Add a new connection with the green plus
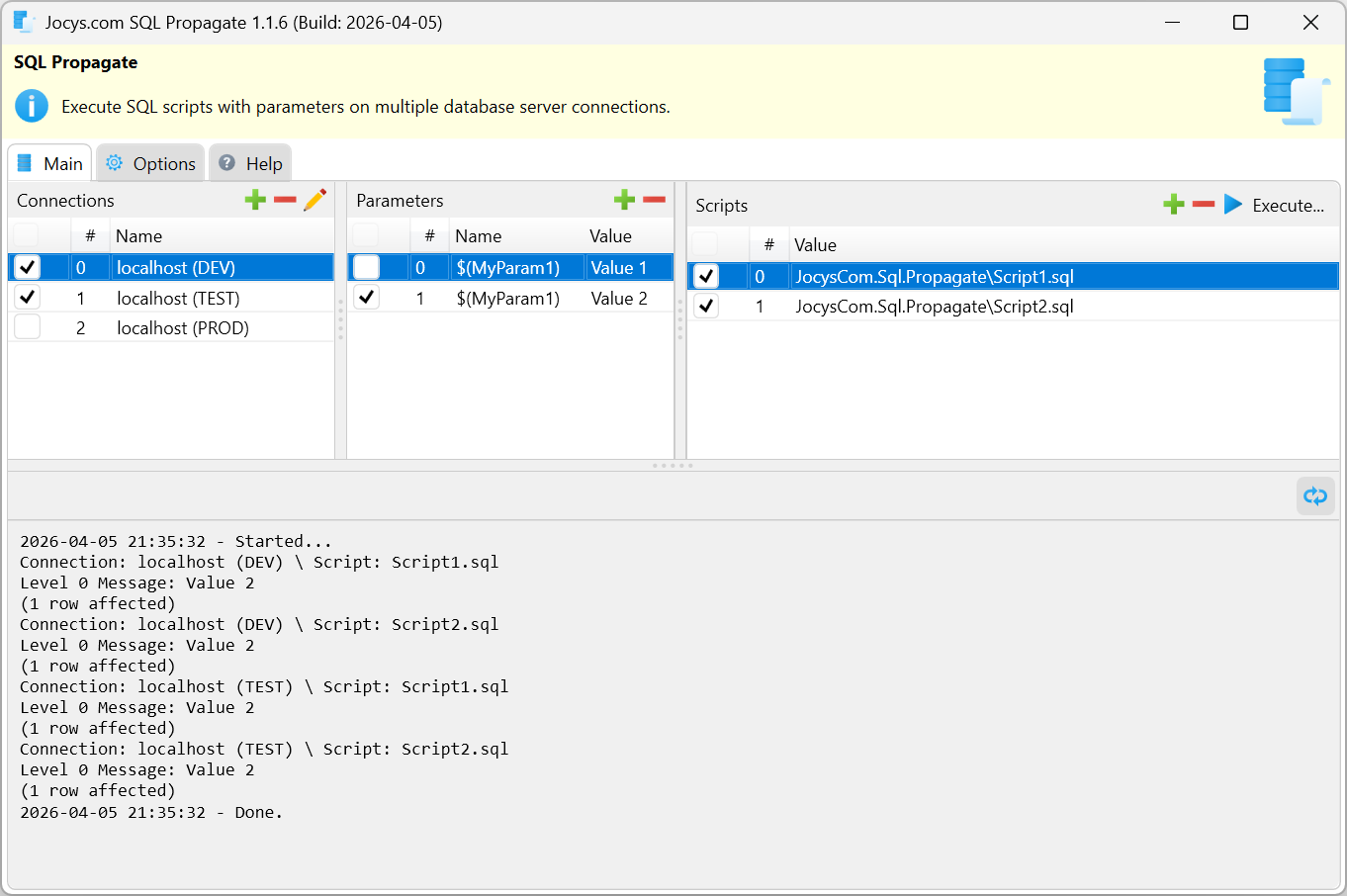The image size is (1347, 896). [x=255, y=200]
